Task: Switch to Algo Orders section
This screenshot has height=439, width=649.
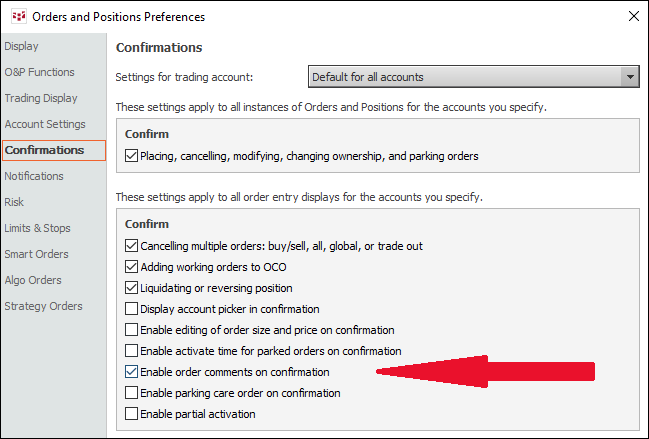Action: pyautogui.click(x=33, y=280)
